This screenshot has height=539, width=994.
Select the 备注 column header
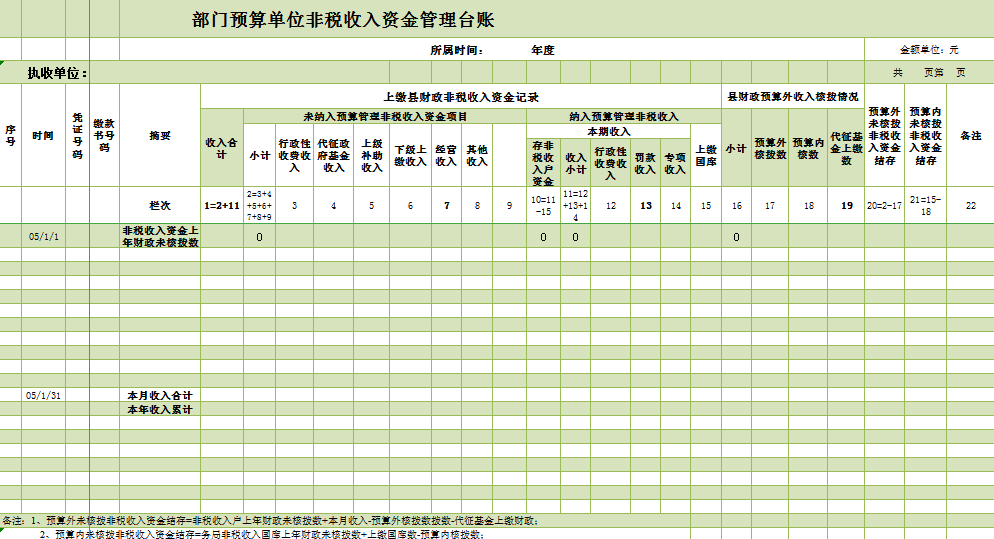pyautogui.click(x=971, y=136)
